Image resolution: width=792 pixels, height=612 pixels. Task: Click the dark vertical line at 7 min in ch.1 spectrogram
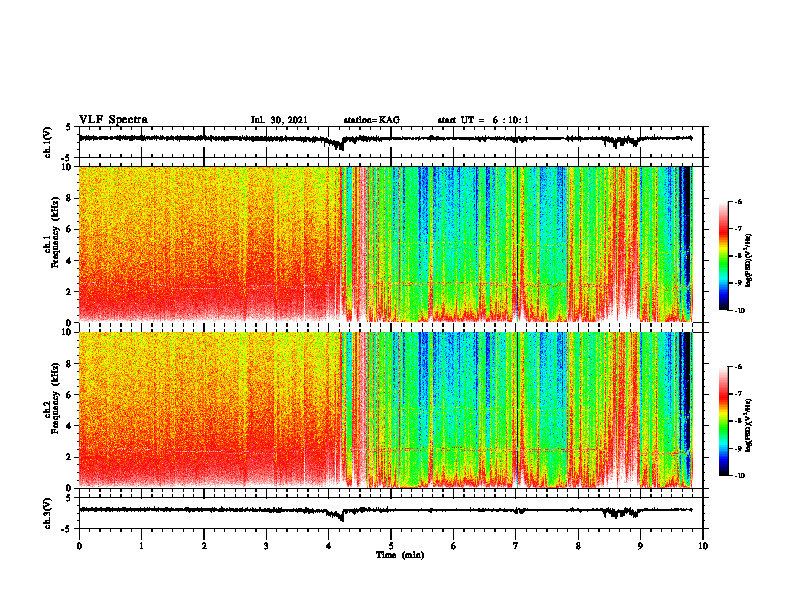pos(518,244)
